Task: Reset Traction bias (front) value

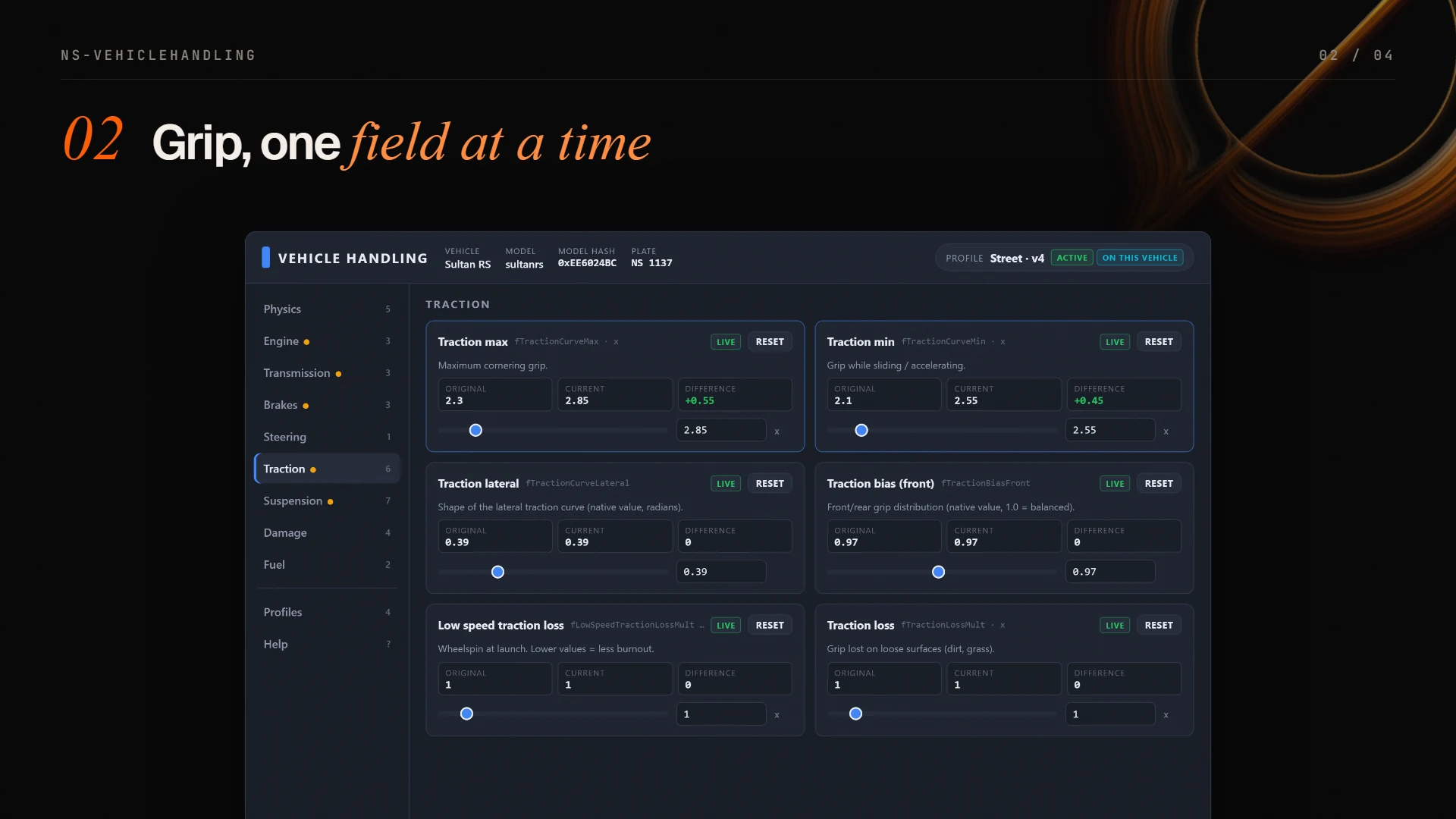Action: (x=1159, y=484)
